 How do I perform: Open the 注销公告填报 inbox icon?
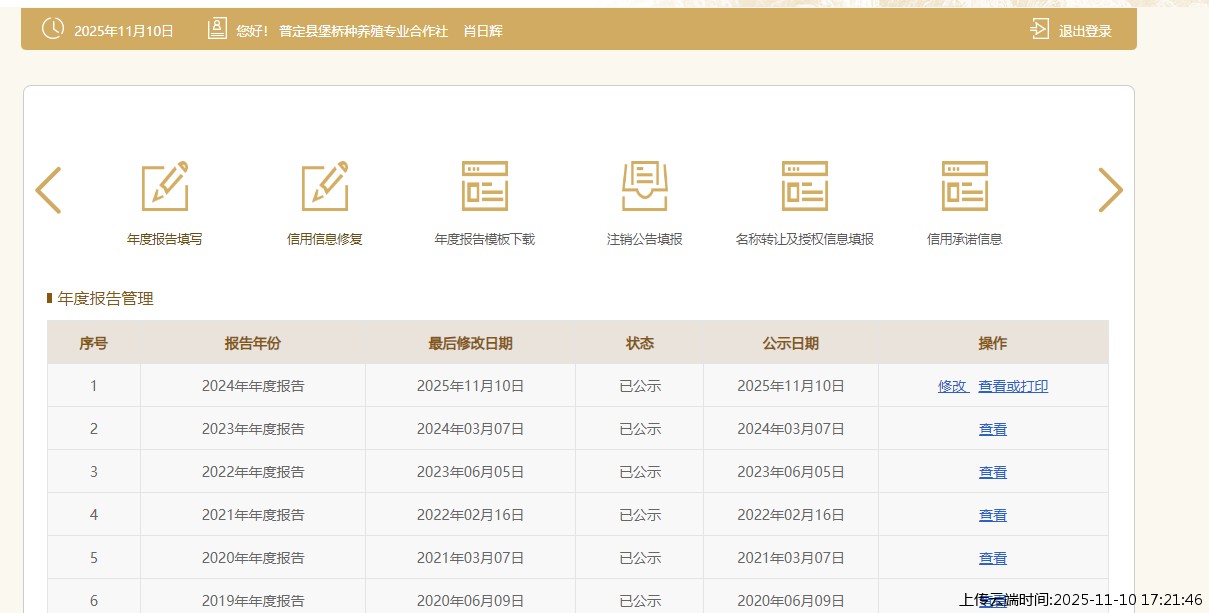click(645, 187)
